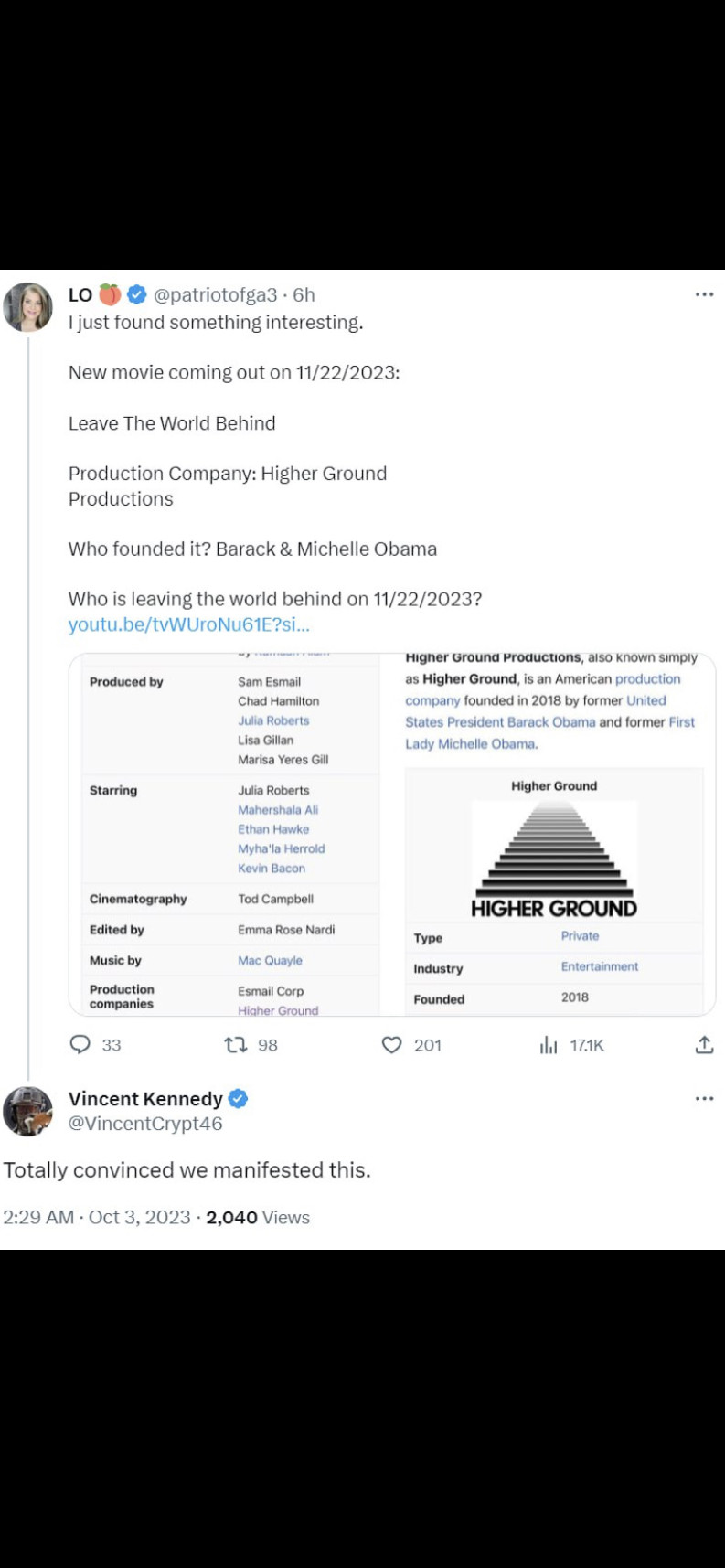Click LO's blue verified badge

point(137,294)
